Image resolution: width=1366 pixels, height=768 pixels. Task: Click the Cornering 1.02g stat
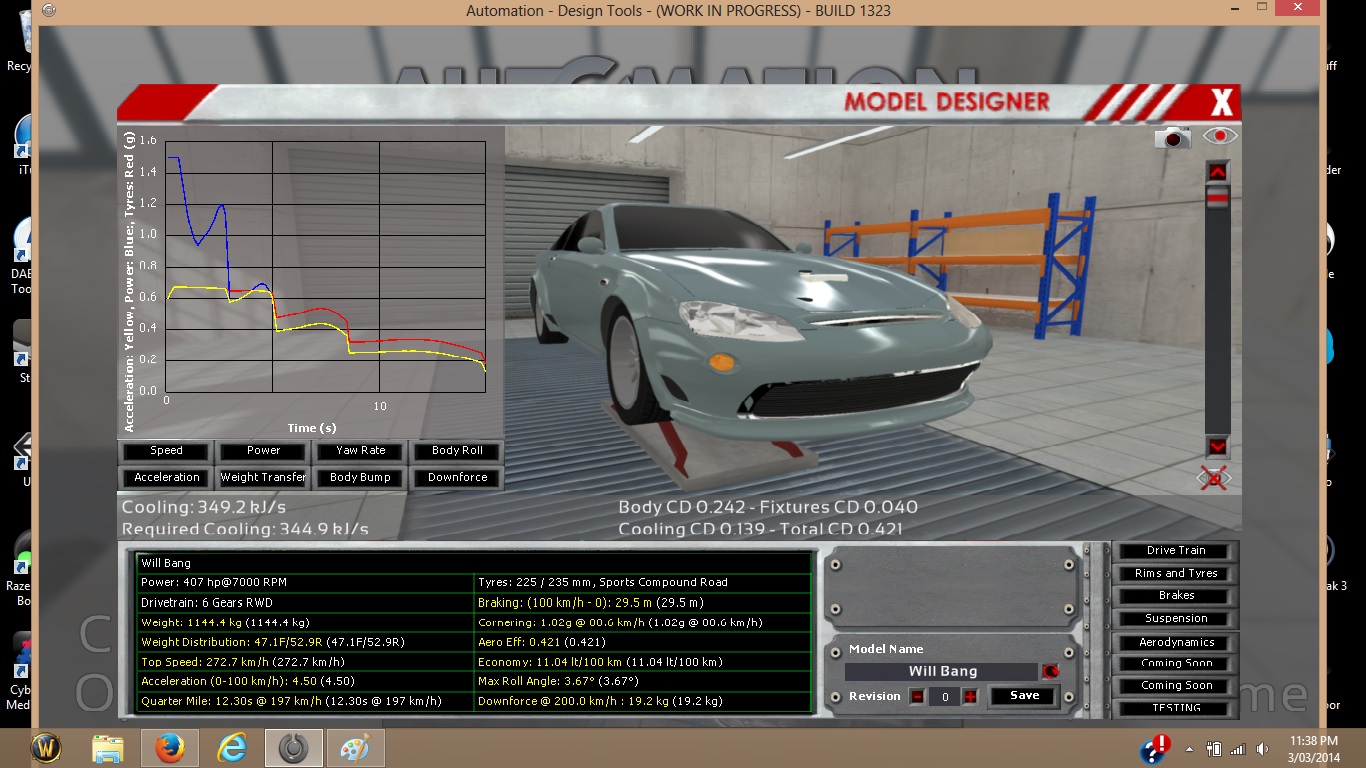[x=643, y=622]
